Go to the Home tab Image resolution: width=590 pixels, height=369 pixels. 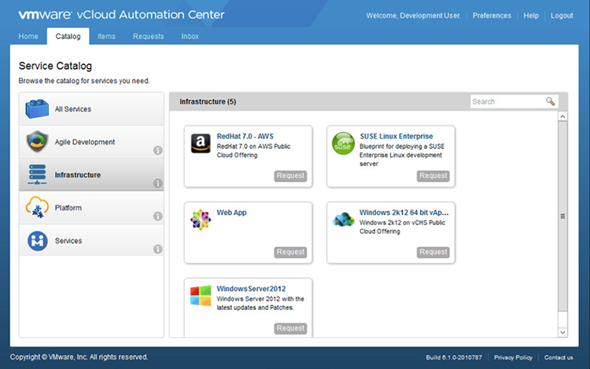pyautogui.click(x=28, y=36)
